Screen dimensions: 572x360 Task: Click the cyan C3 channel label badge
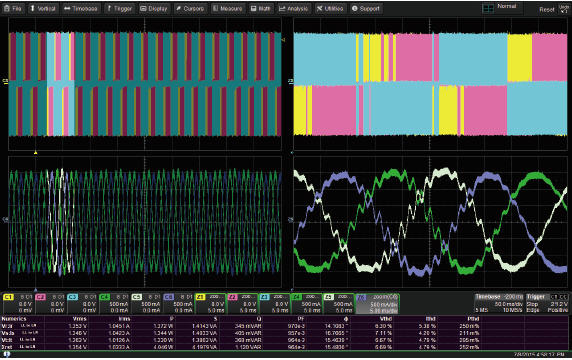72,297
